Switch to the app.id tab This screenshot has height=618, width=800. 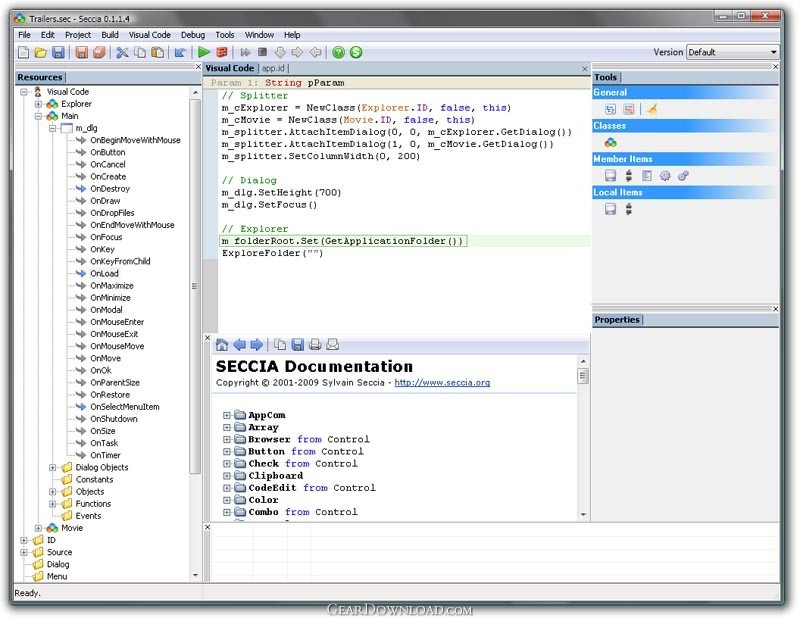[x=273, y=68]
